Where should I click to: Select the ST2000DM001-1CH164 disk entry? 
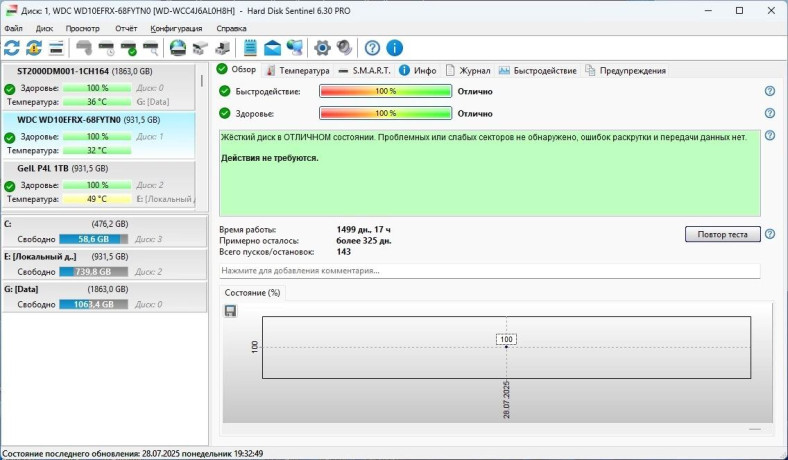pyautogui.click(x=99, y=87)
